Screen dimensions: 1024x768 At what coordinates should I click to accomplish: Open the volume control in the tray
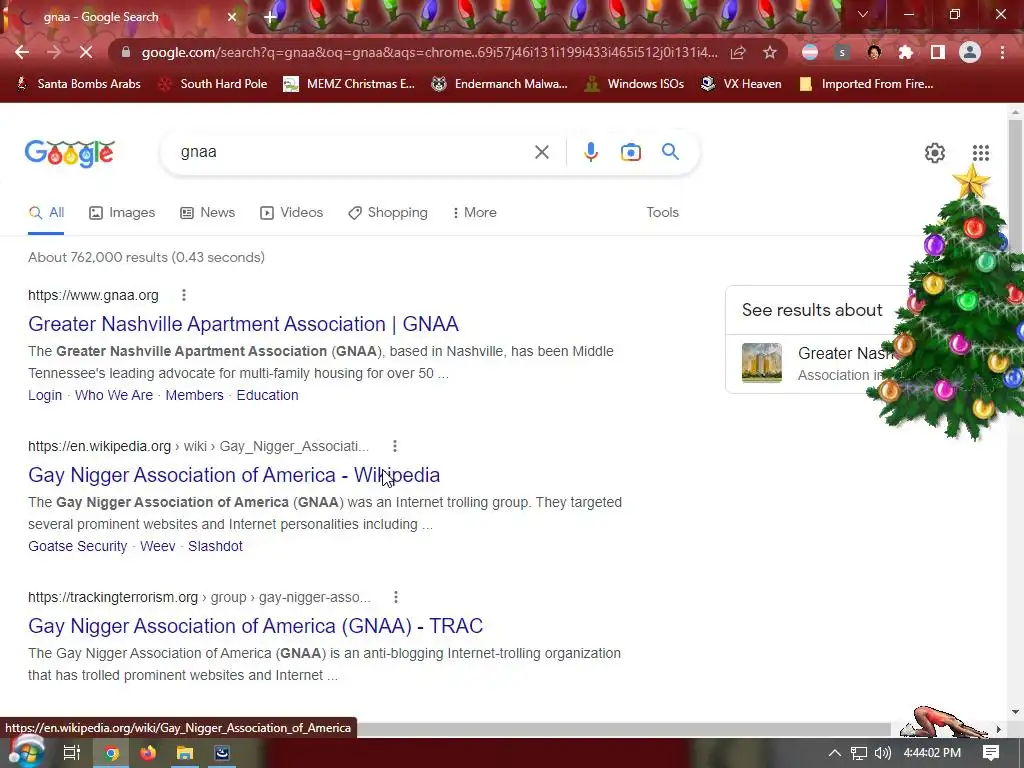(x=882, y=753)
